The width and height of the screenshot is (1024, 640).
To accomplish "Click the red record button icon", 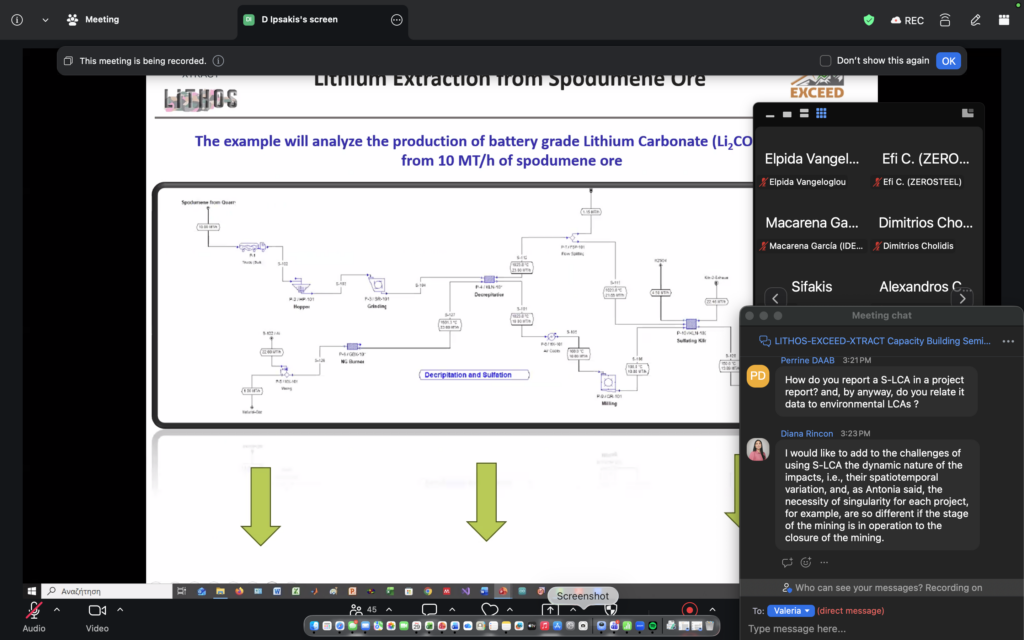I will [x=689, y=609].
